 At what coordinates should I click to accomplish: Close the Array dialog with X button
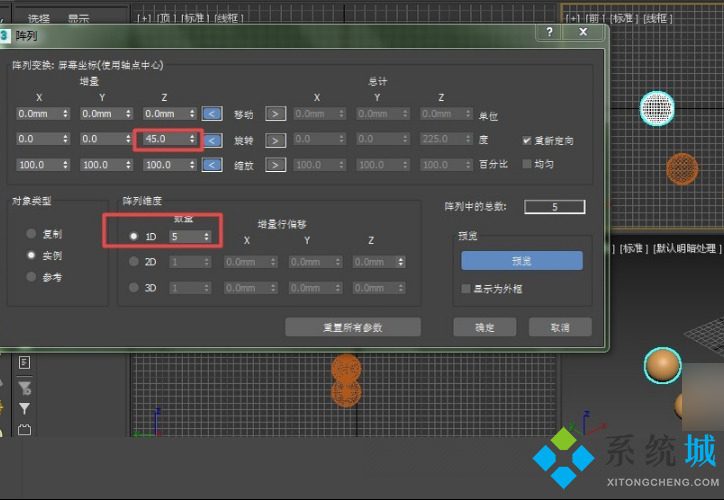click(x=583, y=32)
